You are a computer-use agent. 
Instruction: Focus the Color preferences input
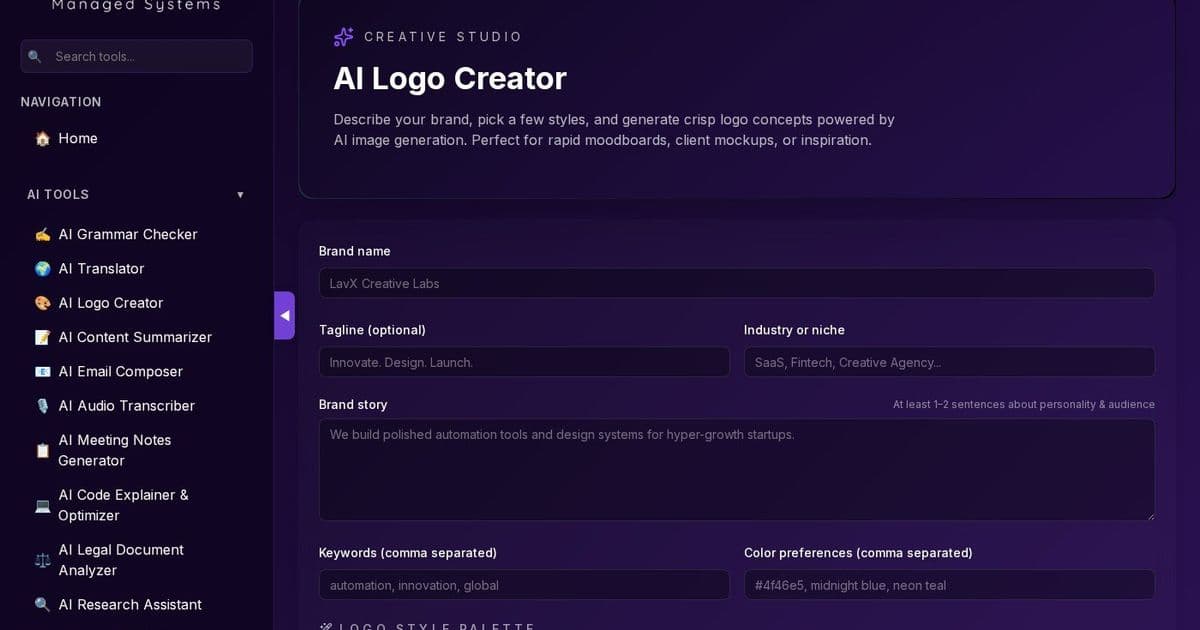[x=948, y=585]
